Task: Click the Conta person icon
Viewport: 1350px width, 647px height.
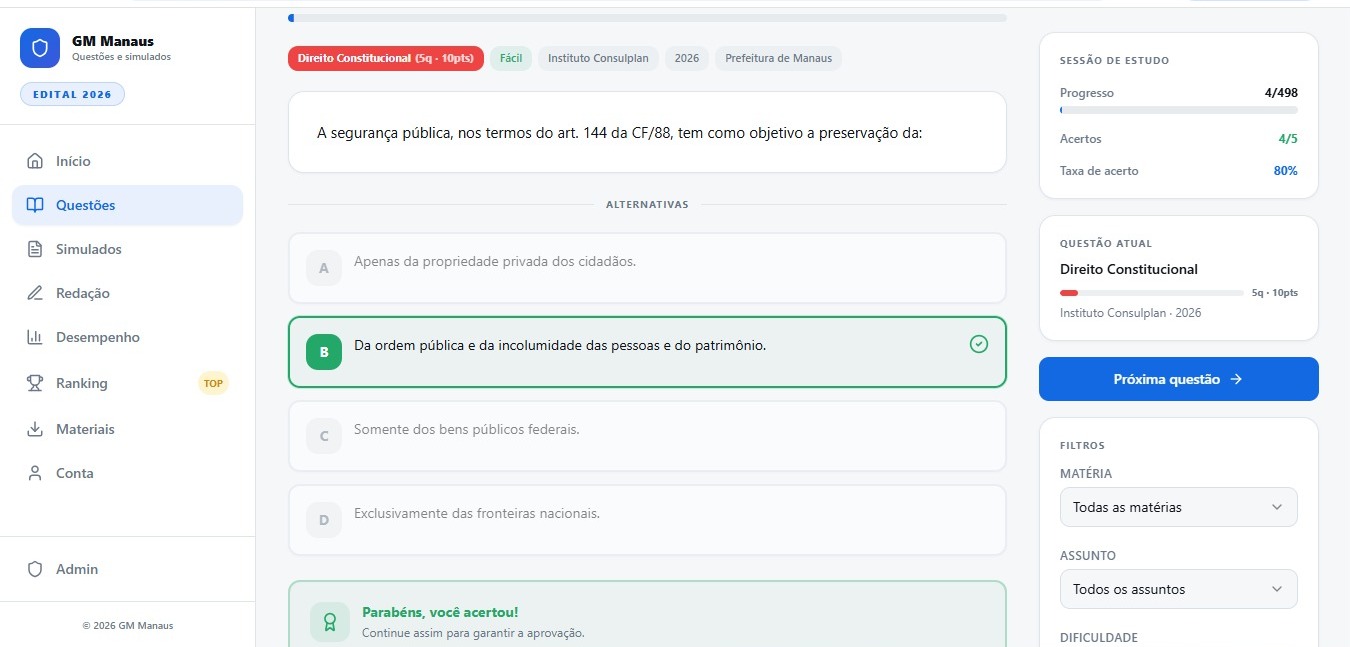Action: (x=34, y=473)
